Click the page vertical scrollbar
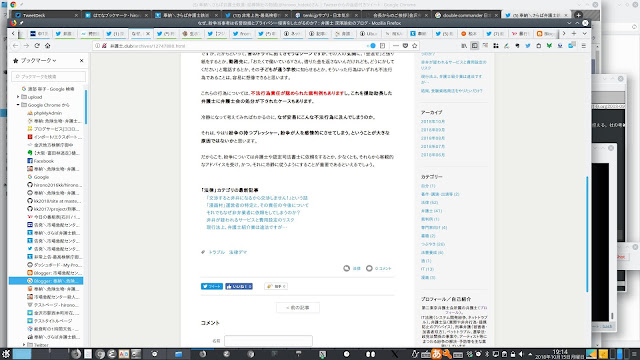Screen dimensions: 640x360 tap(587, 234)
